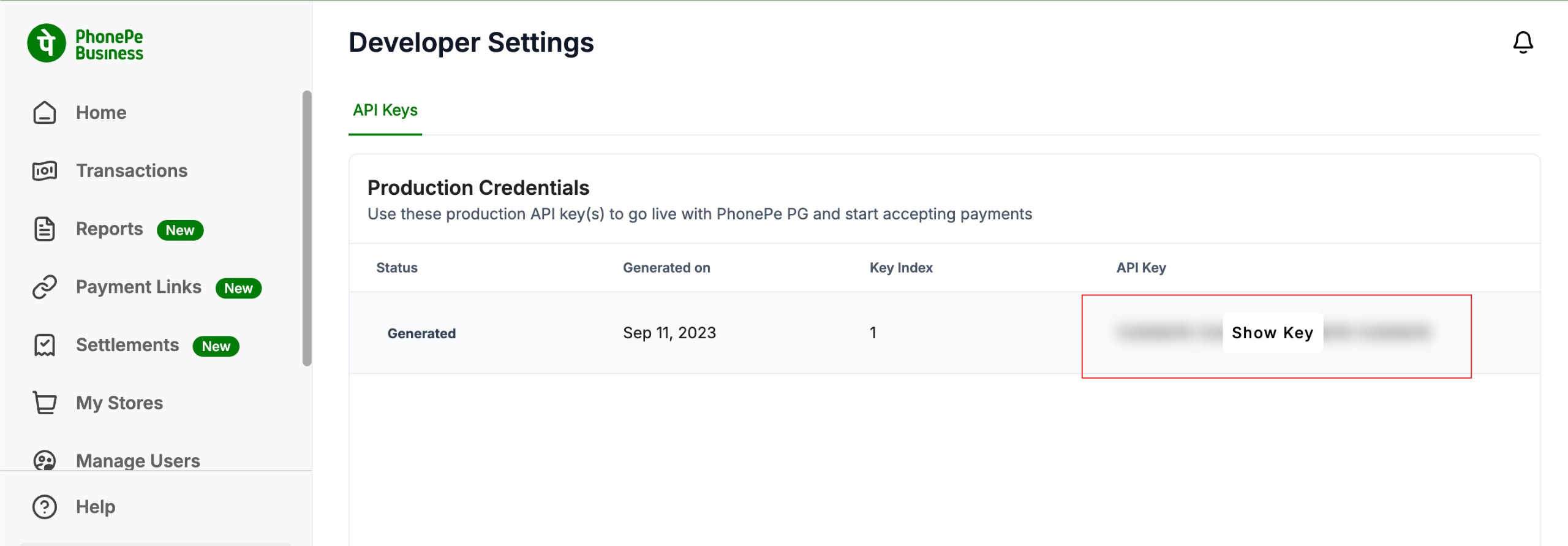Click the Generated on column header

(666, 268)
